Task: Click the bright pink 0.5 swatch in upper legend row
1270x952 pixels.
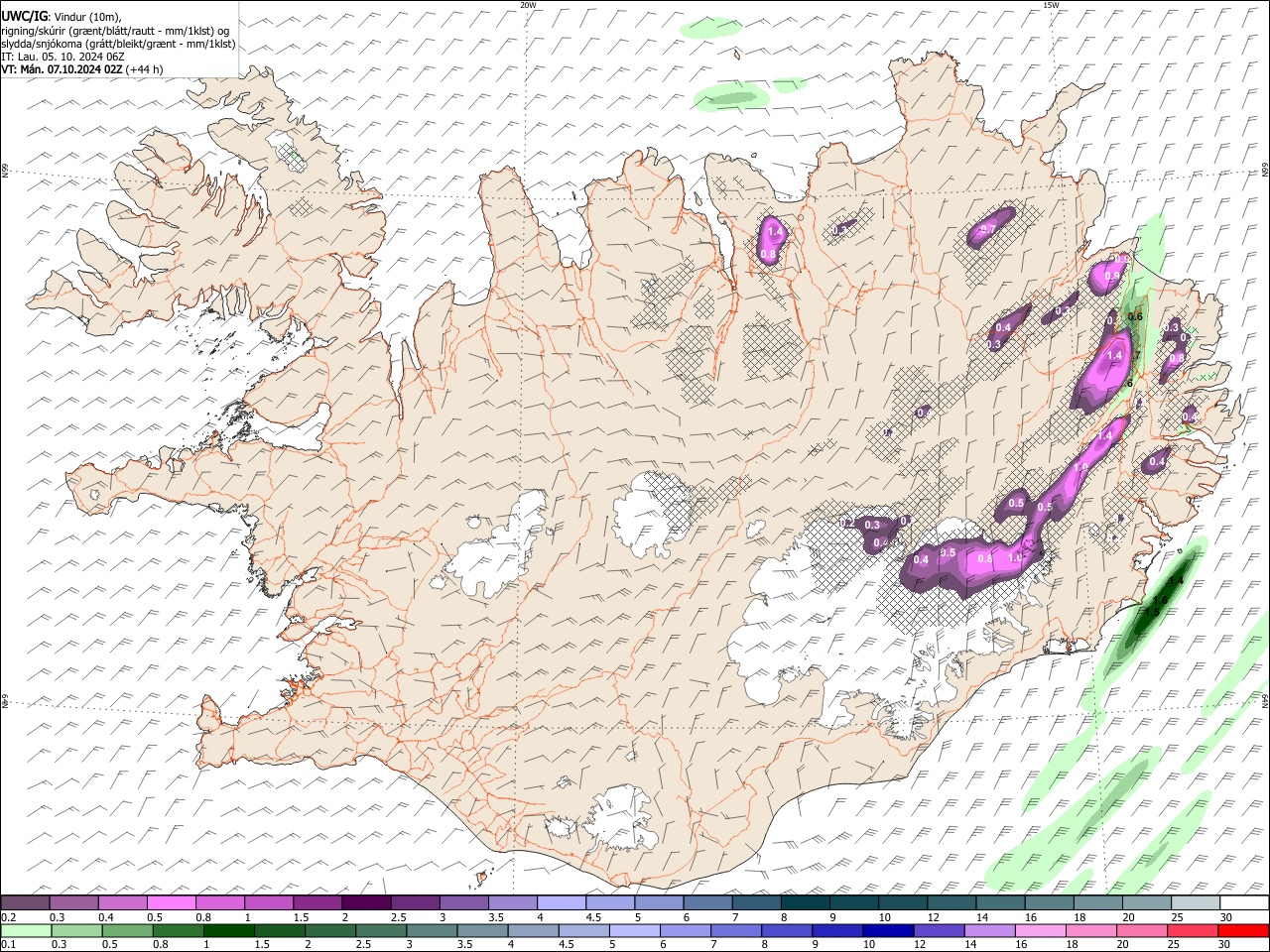Action: click(171, 903)
